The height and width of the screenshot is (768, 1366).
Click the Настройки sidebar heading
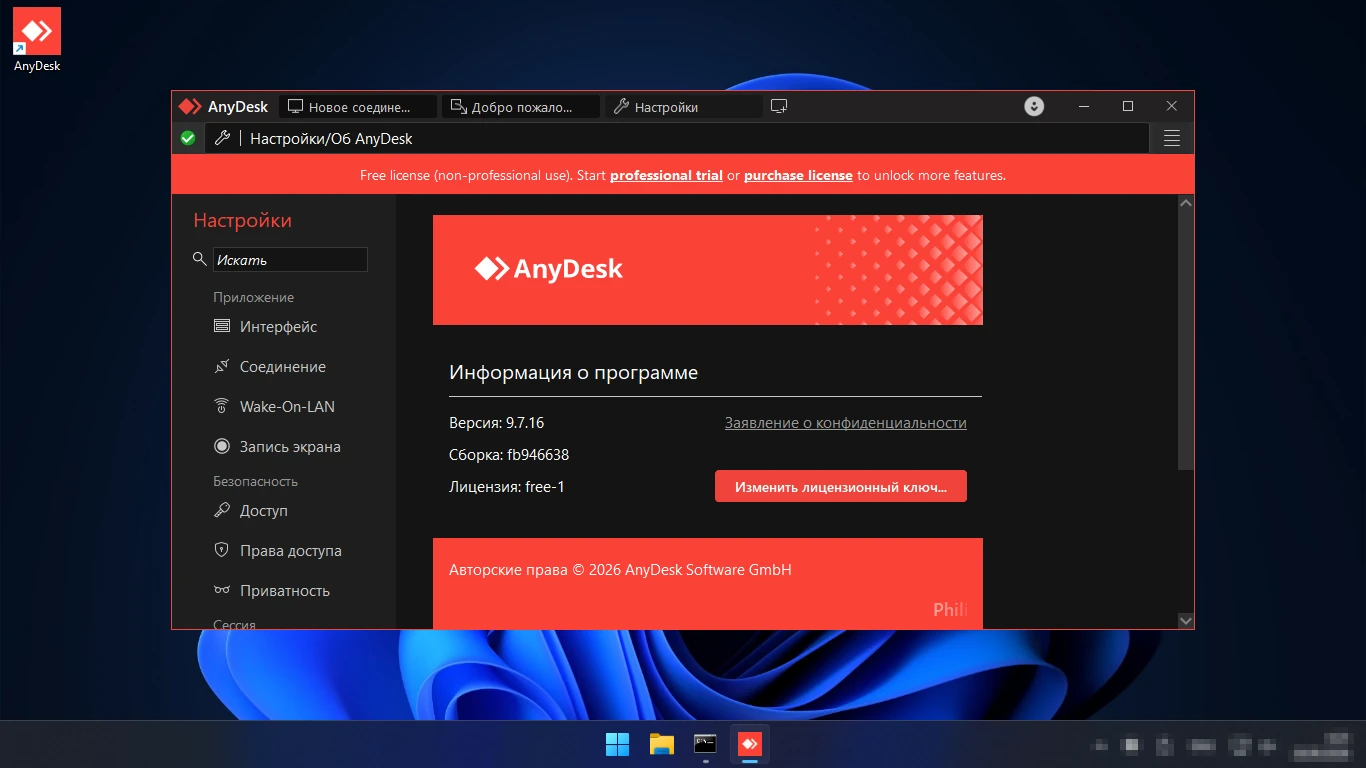pos(243,221)
